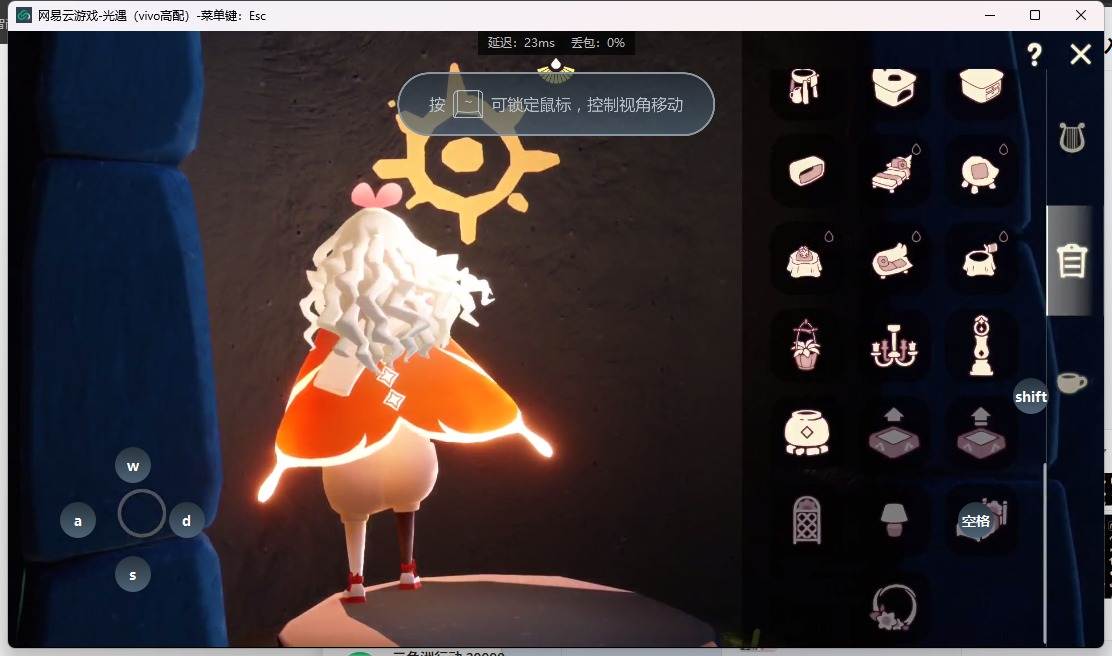
Task: Select the chaise lounge sofa prop
Action: pos(893,260)
